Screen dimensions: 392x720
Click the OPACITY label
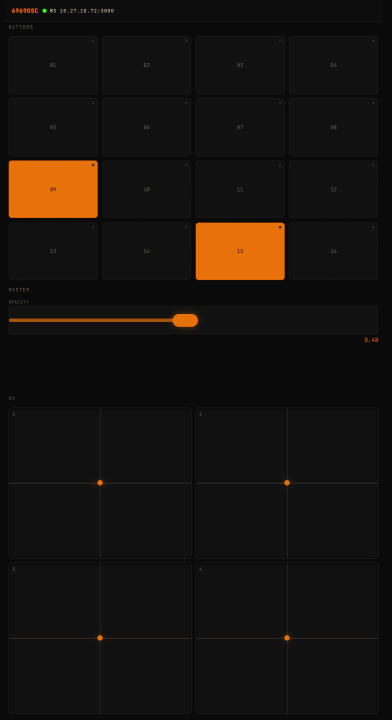click(19, 302)
